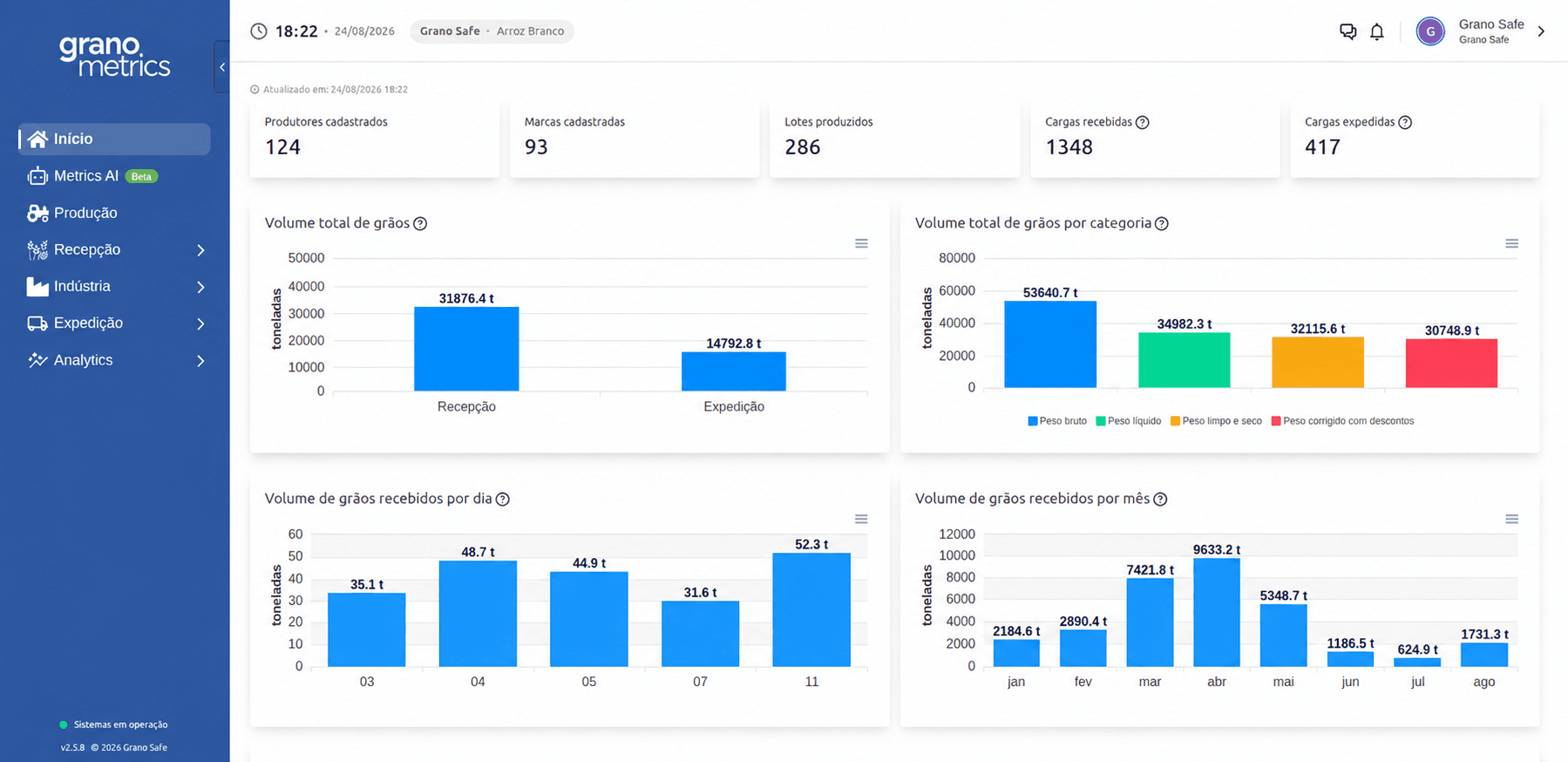Open Produção menu item
Screen dimensions: 1568x762
tap(114, 213)
